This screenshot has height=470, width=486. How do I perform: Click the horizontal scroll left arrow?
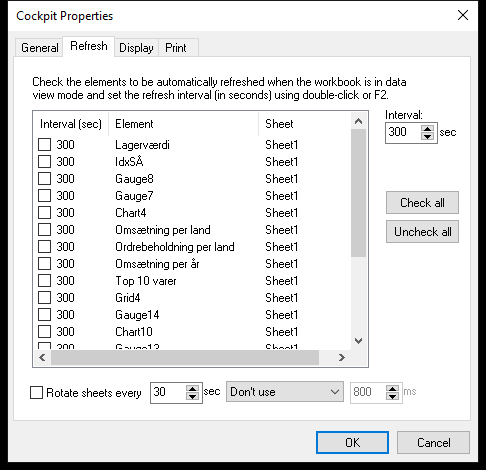tap(42, 358)
